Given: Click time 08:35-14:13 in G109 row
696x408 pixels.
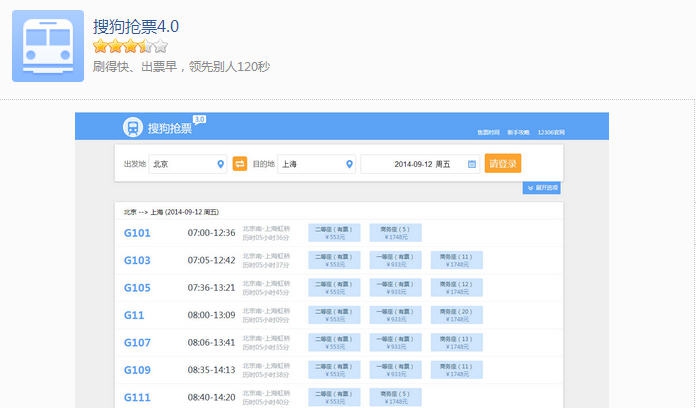Looking at the screenshot, I should tap(211, 370).
